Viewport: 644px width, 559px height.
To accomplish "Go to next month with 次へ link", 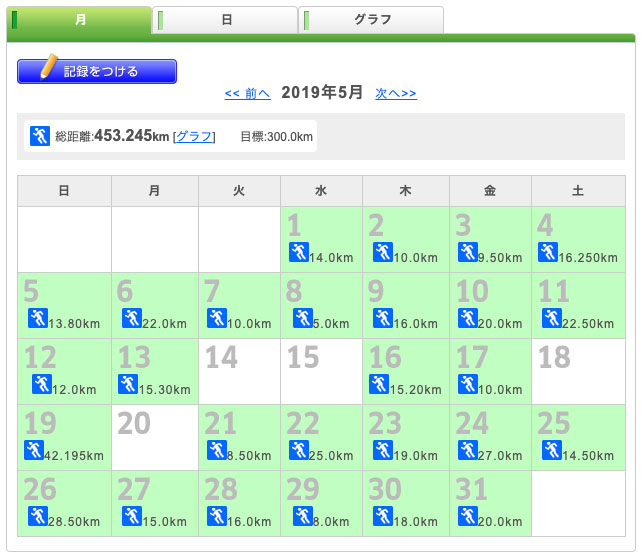I will coord(396,93).
